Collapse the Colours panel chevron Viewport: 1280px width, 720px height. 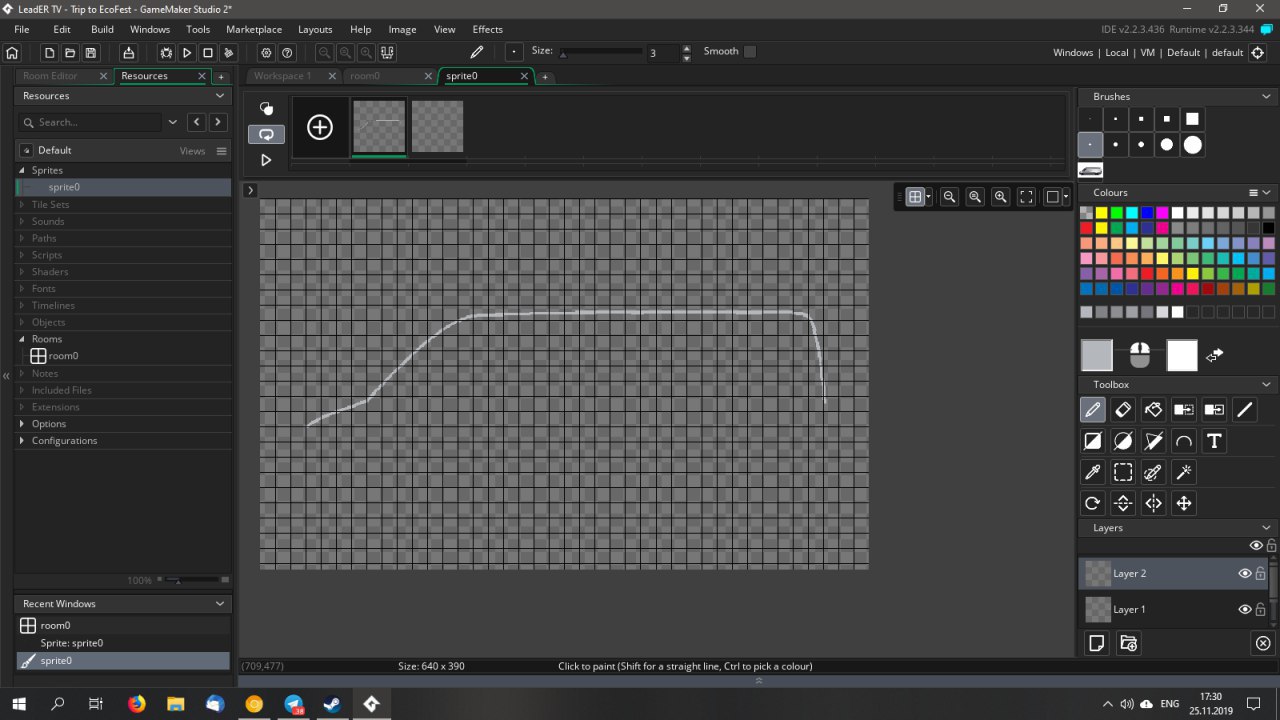pos(1266,193)
